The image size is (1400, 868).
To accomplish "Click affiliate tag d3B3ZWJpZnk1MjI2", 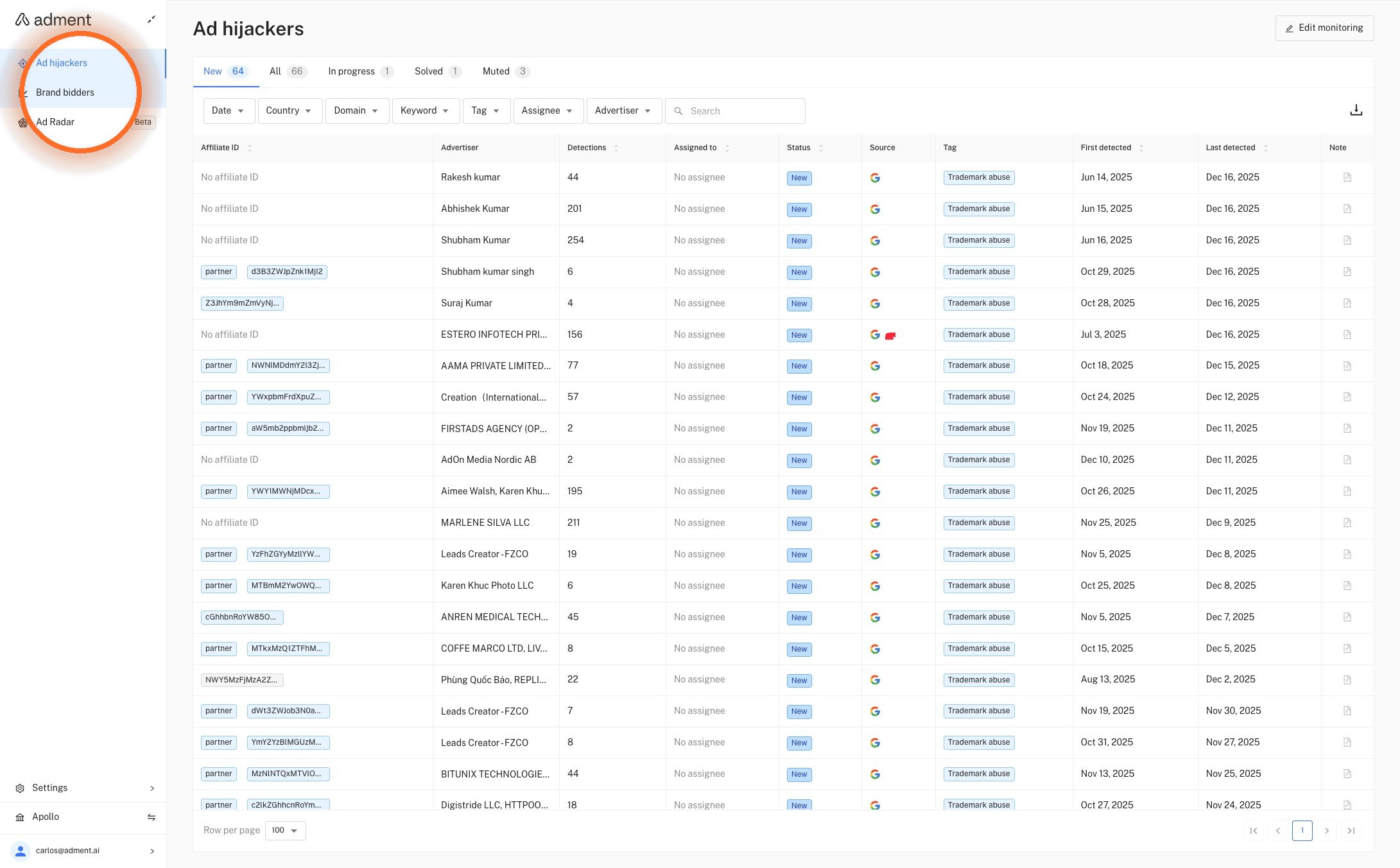I will point(287,272).
